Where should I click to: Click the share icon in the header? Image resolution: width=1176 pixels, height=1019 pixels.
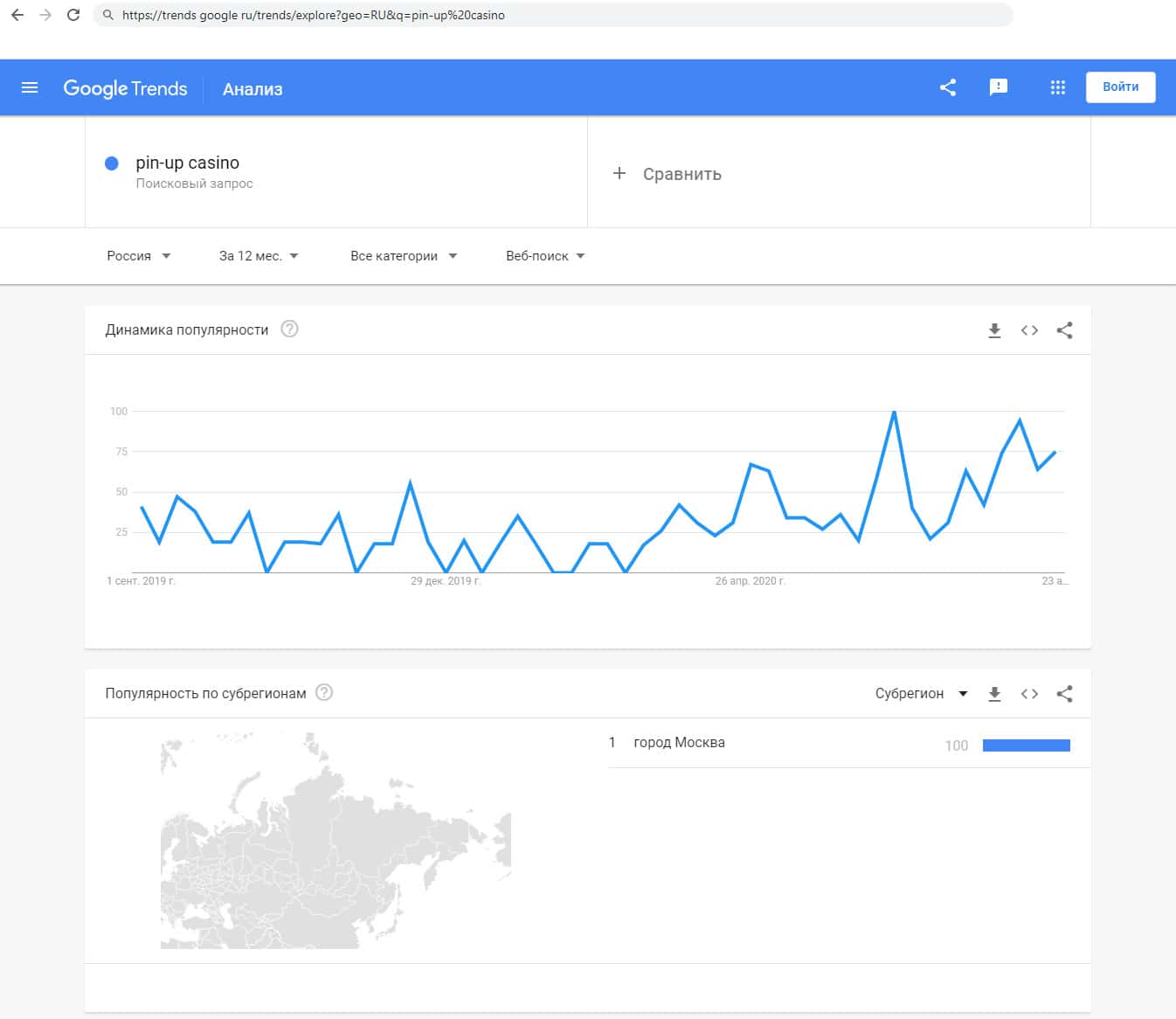point(948,87)
